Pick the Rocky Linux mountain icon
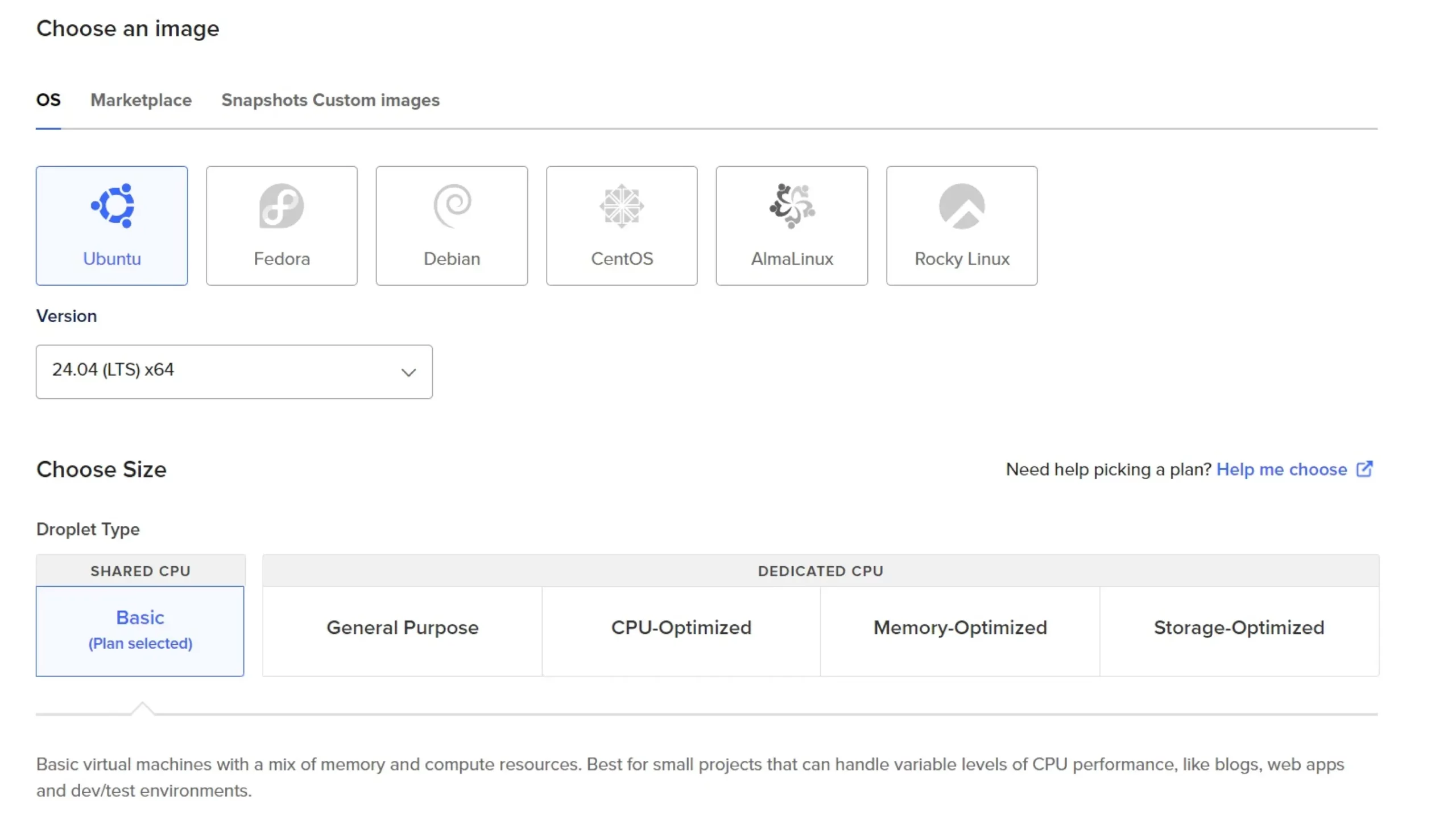Image resolution: width=1456 pixels, height=820 pixels. point(962,205)
